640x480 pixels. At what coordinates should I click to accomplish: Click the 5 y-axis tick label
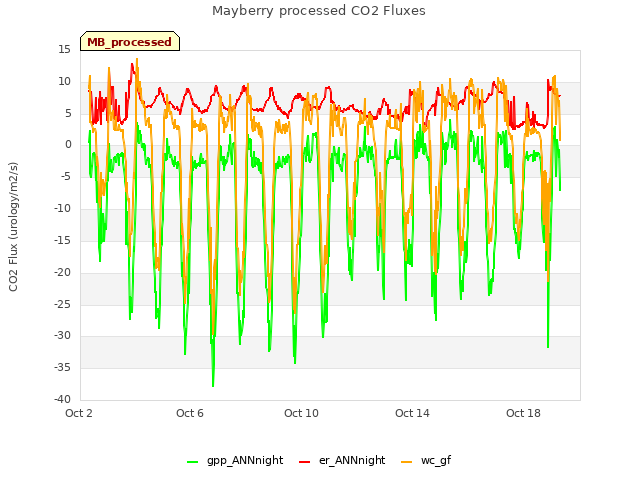pyautogui.click(x=68, y=113)
